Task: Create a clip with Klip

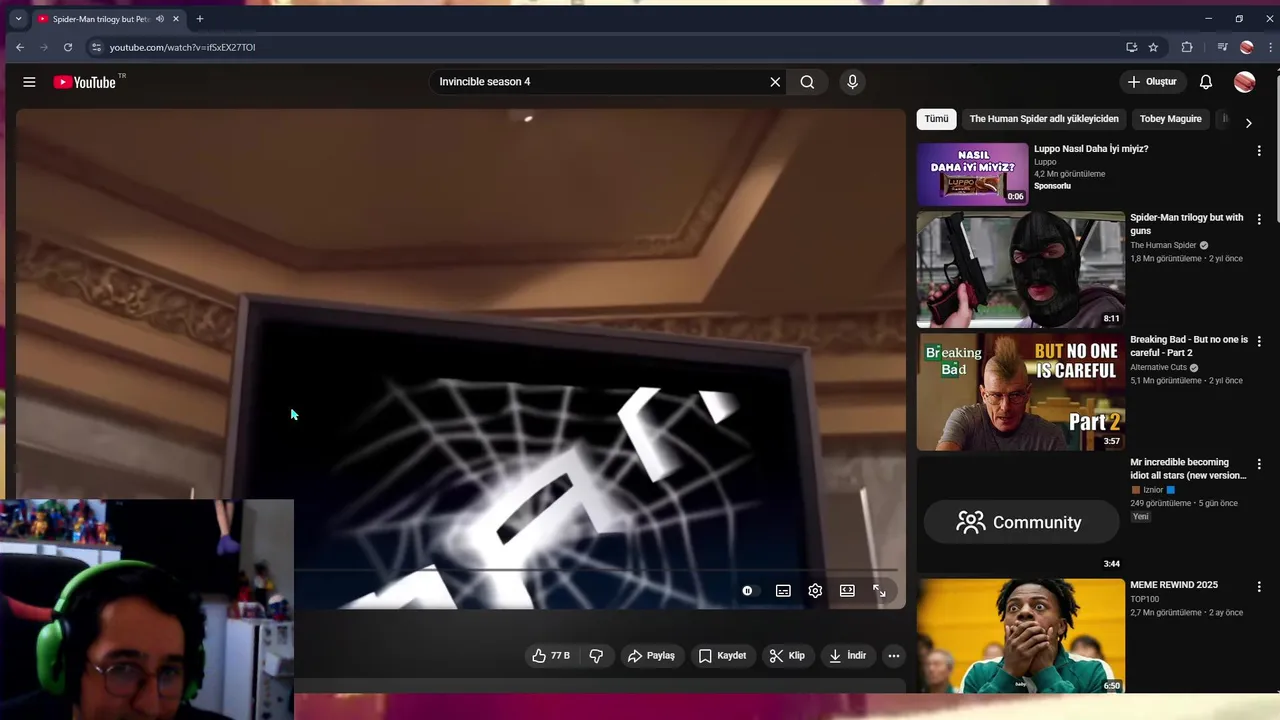Action: pos(787,656)
